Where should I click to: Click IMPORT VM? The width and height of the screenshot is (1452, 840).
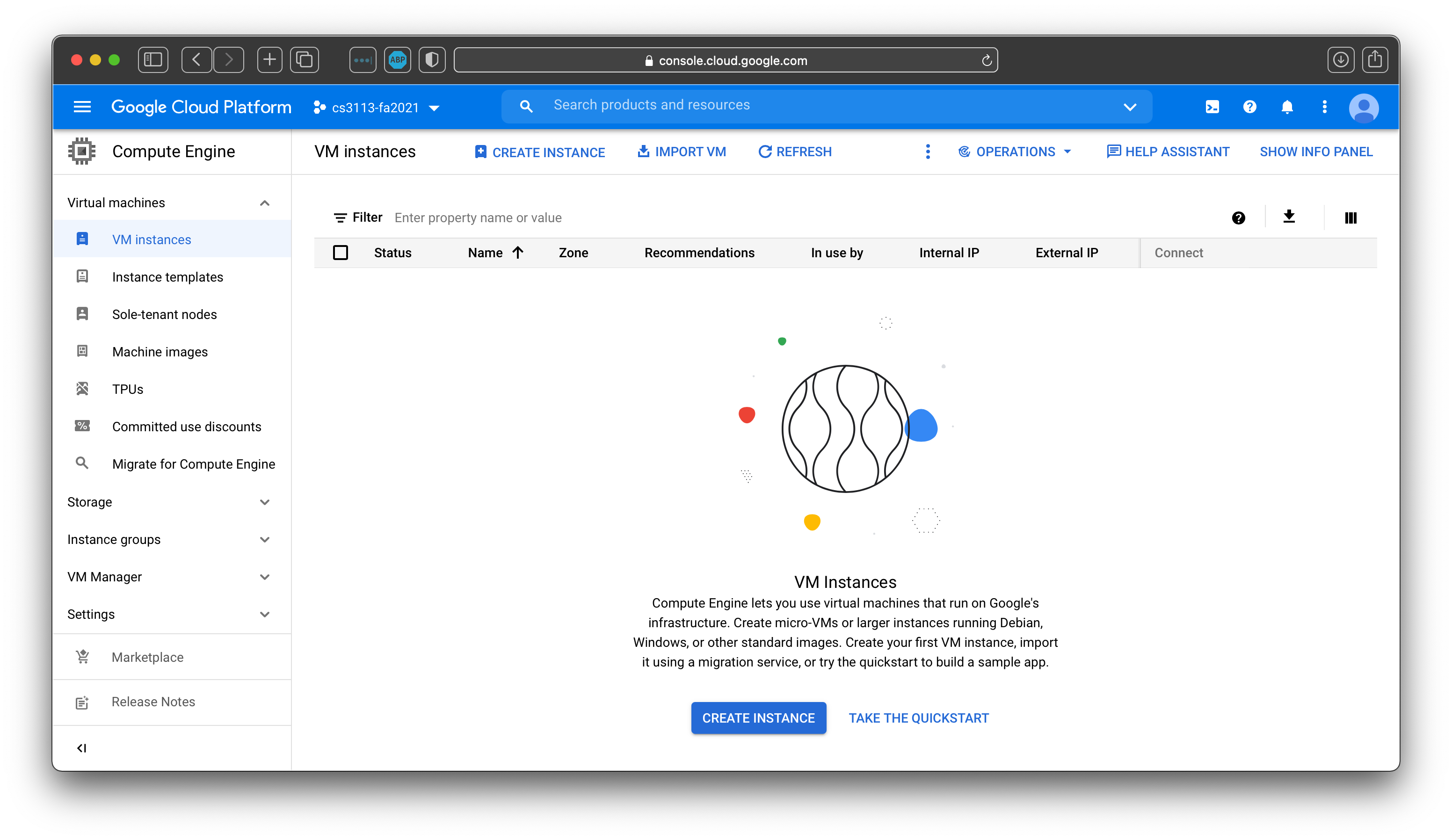click(x=682, y=152)
